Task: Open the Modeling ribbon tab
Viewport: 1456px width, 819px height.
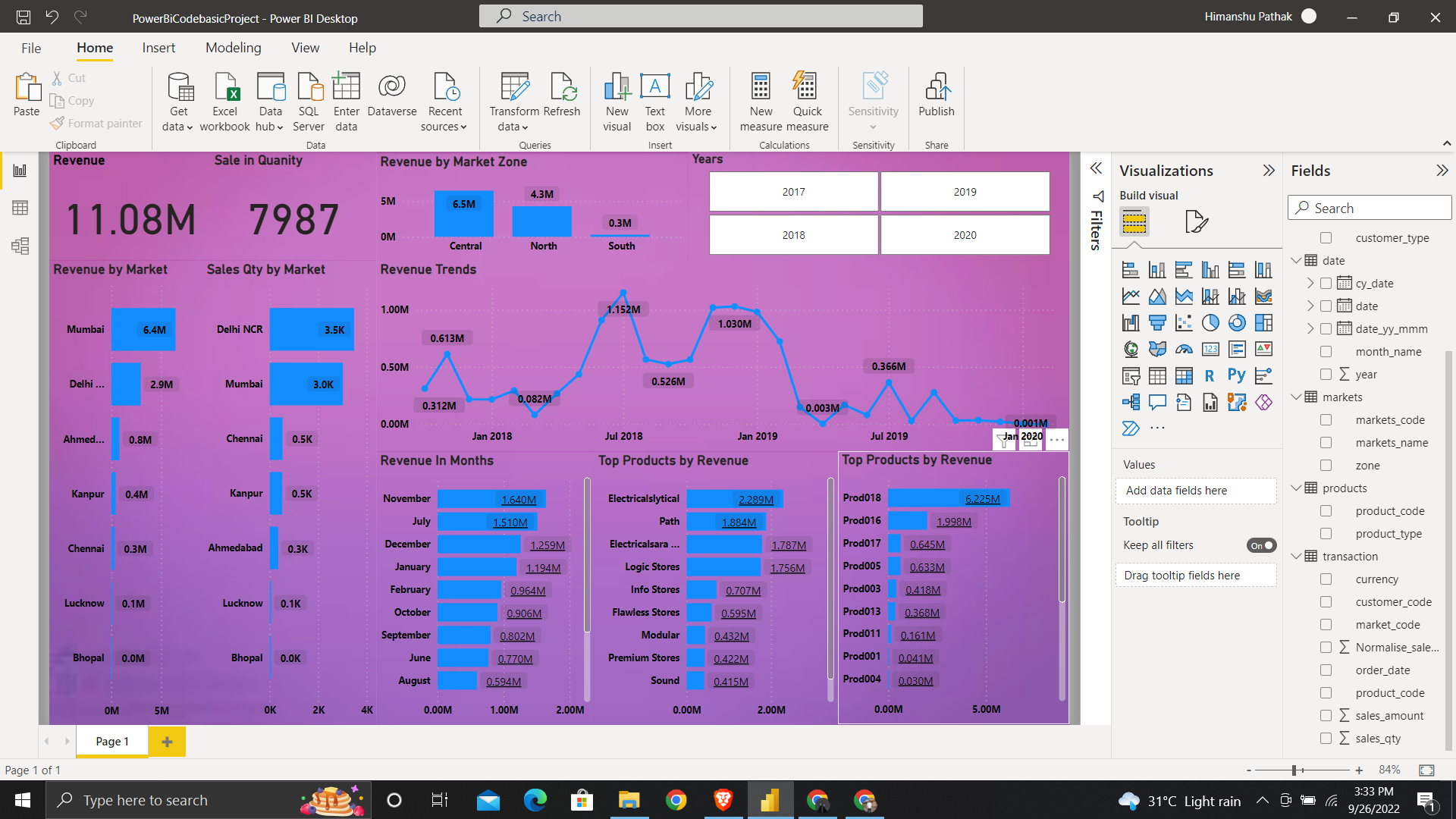Action: (x=234, y=48)
